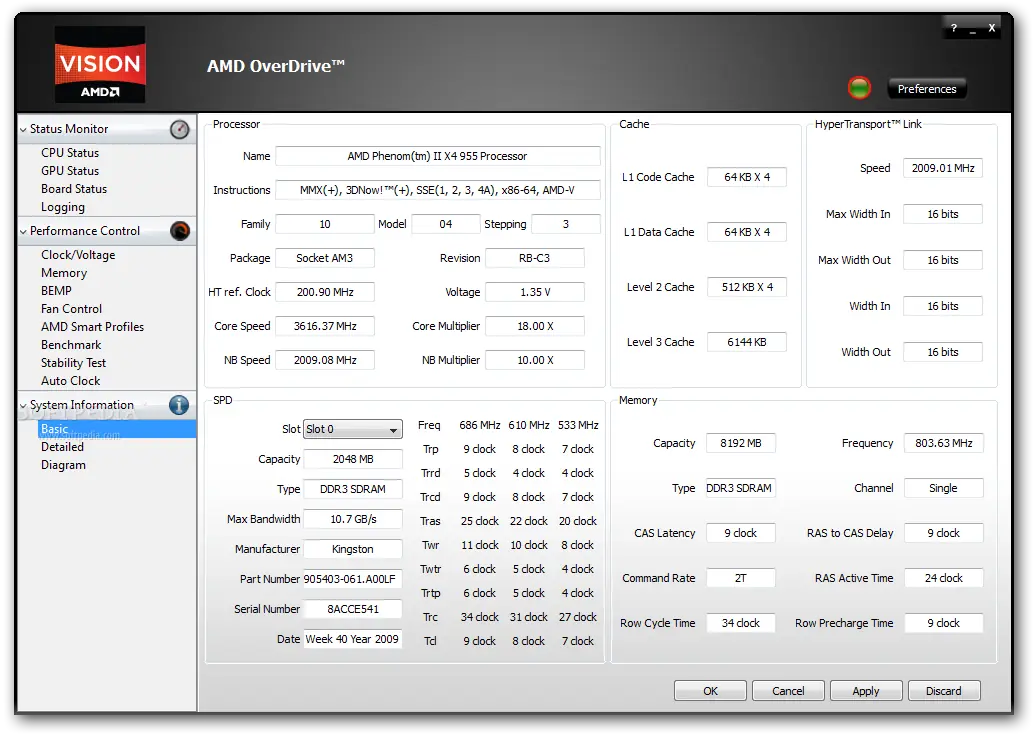Click the Voltage field showing 1.35 V

(x=535, y=292)
